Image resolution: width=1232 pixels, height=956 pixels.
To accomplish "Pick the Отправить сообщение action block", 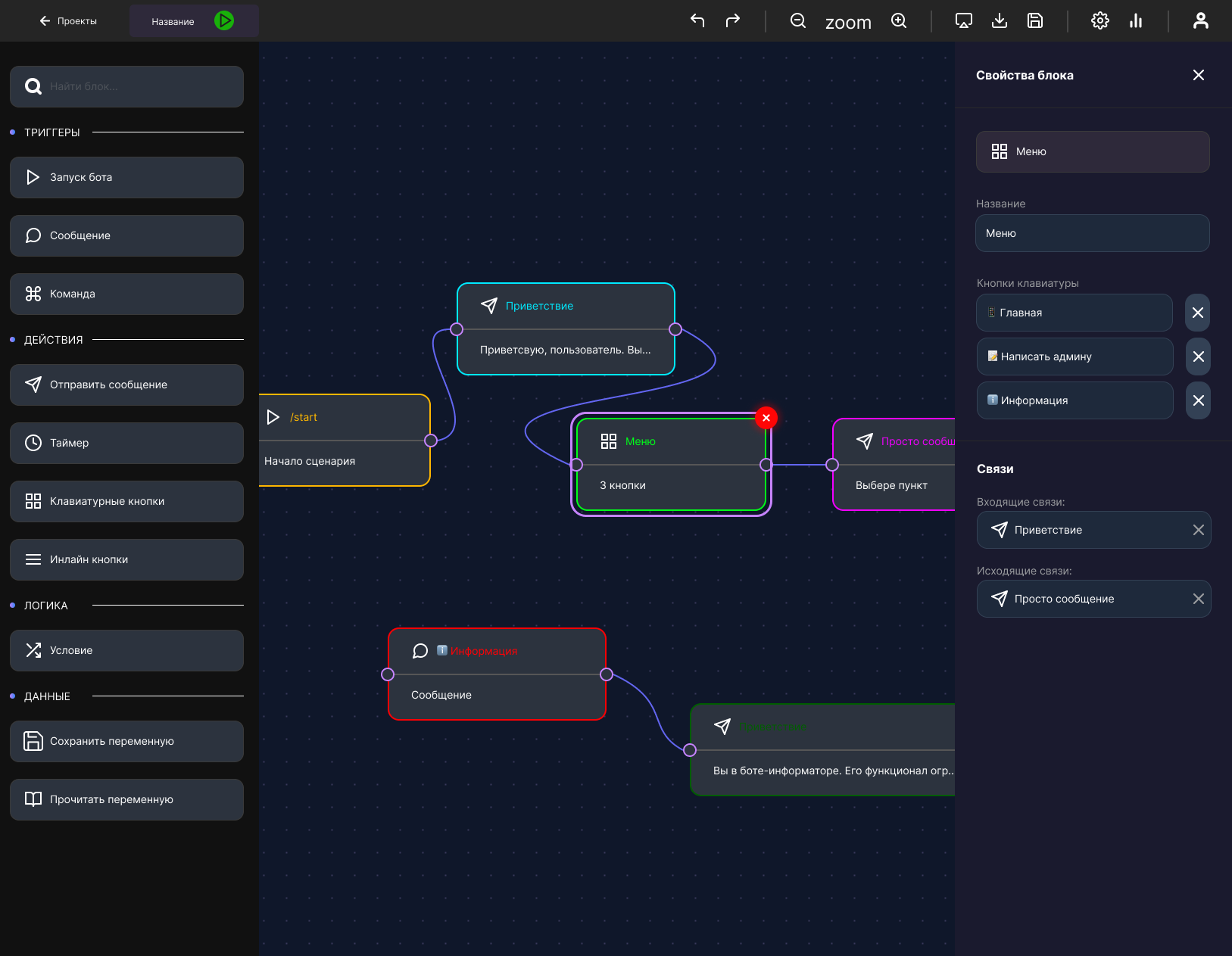I will tap(126, 385).
